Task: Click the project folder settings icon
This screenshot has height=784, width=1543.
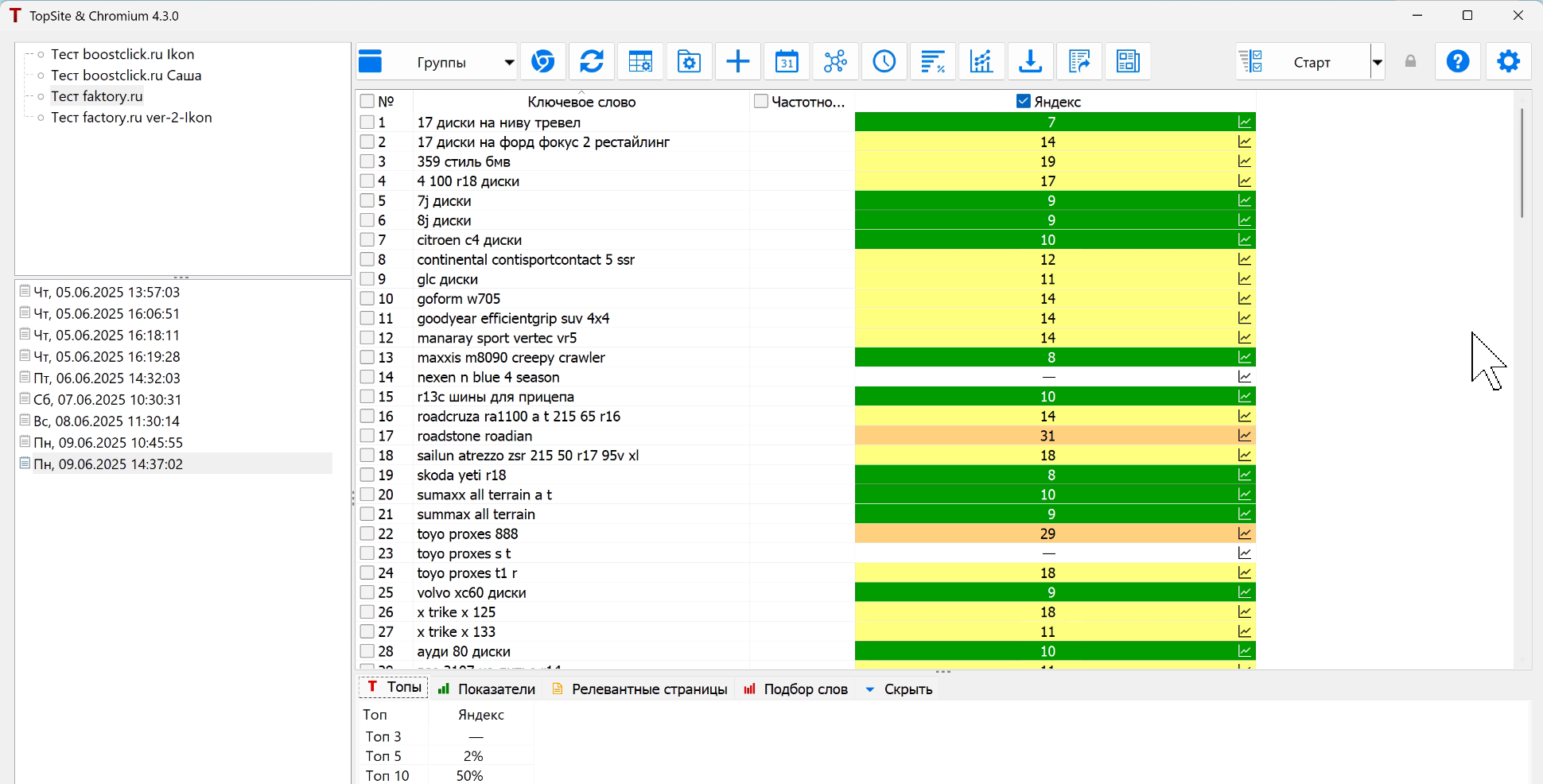Action: 689,61
